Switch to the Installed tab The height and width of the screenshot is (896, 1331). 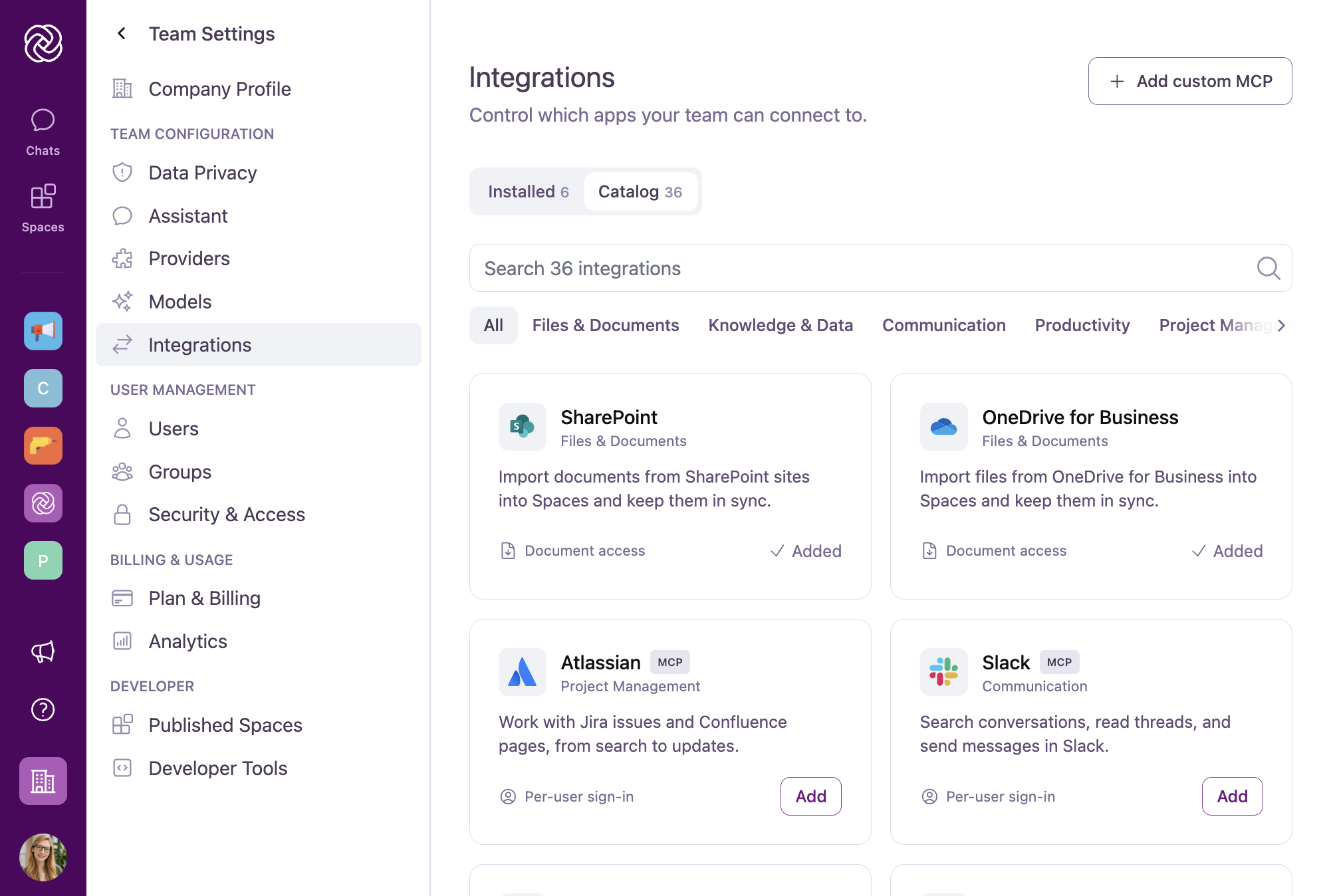528,192
